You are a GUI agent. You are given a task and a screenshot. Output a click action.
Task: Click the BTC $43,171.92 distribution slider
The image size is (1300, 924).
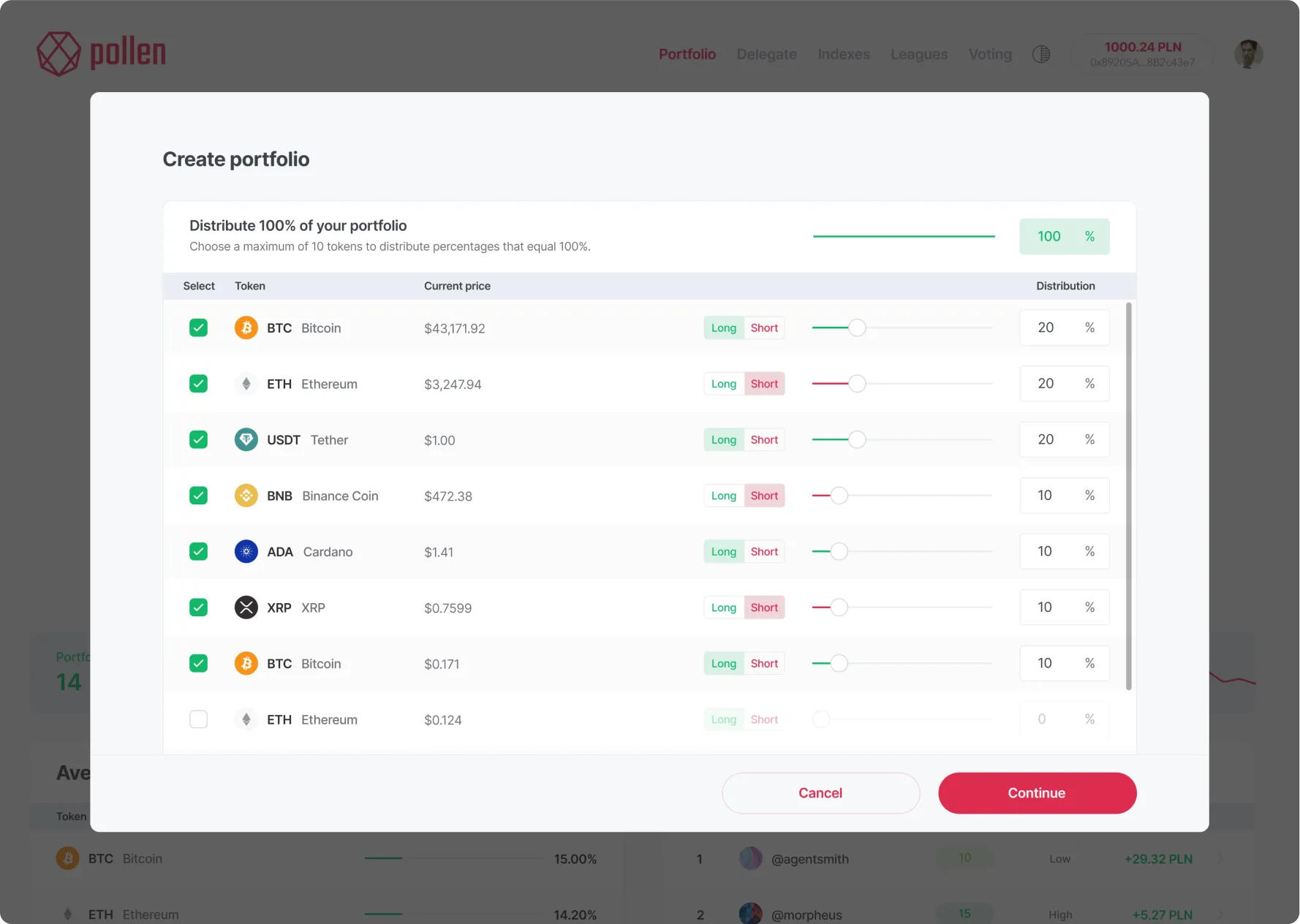coord(902,327)
